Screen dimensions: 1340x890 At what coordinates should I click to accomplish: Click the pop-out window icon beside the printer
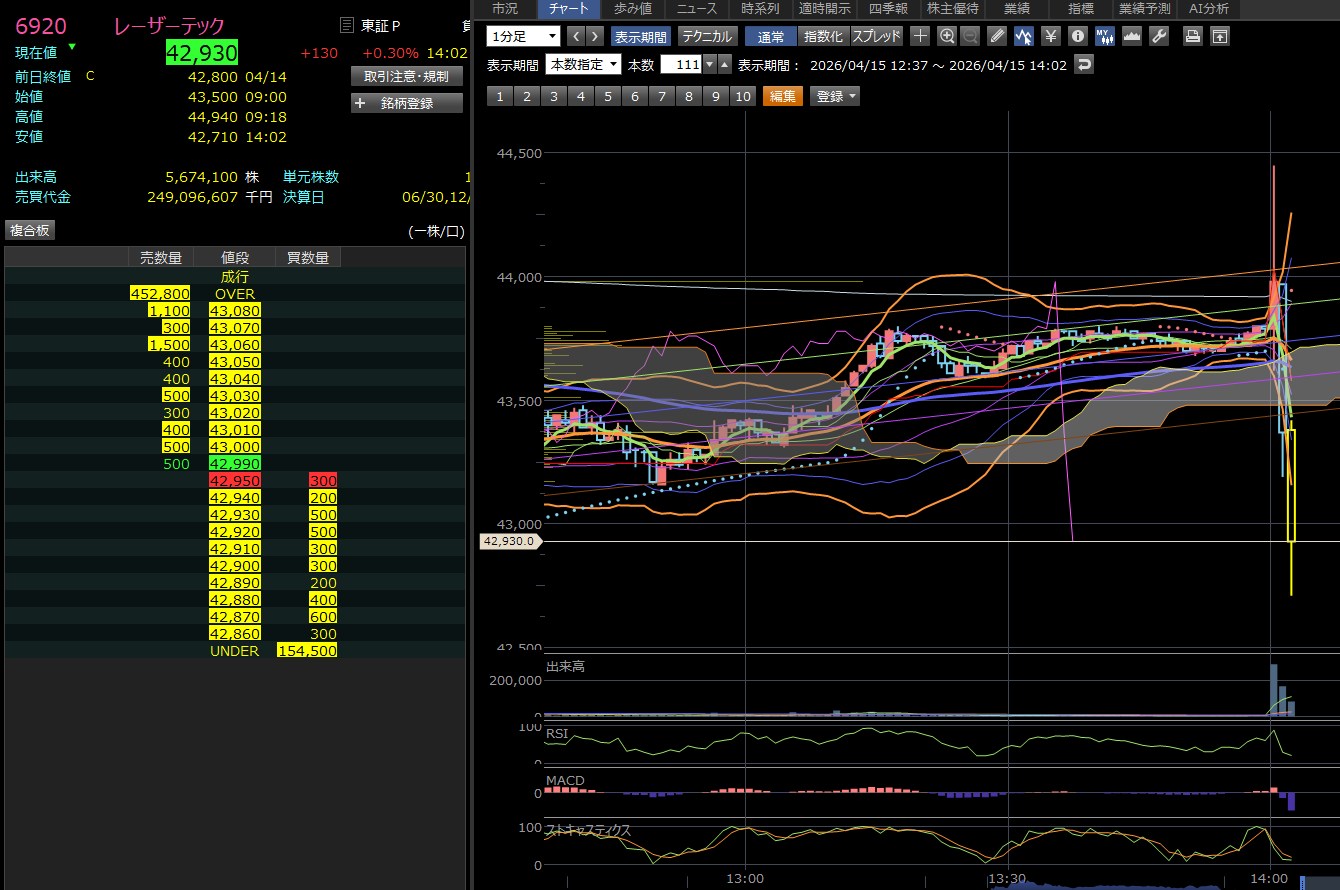click(x=1219, y=36)
